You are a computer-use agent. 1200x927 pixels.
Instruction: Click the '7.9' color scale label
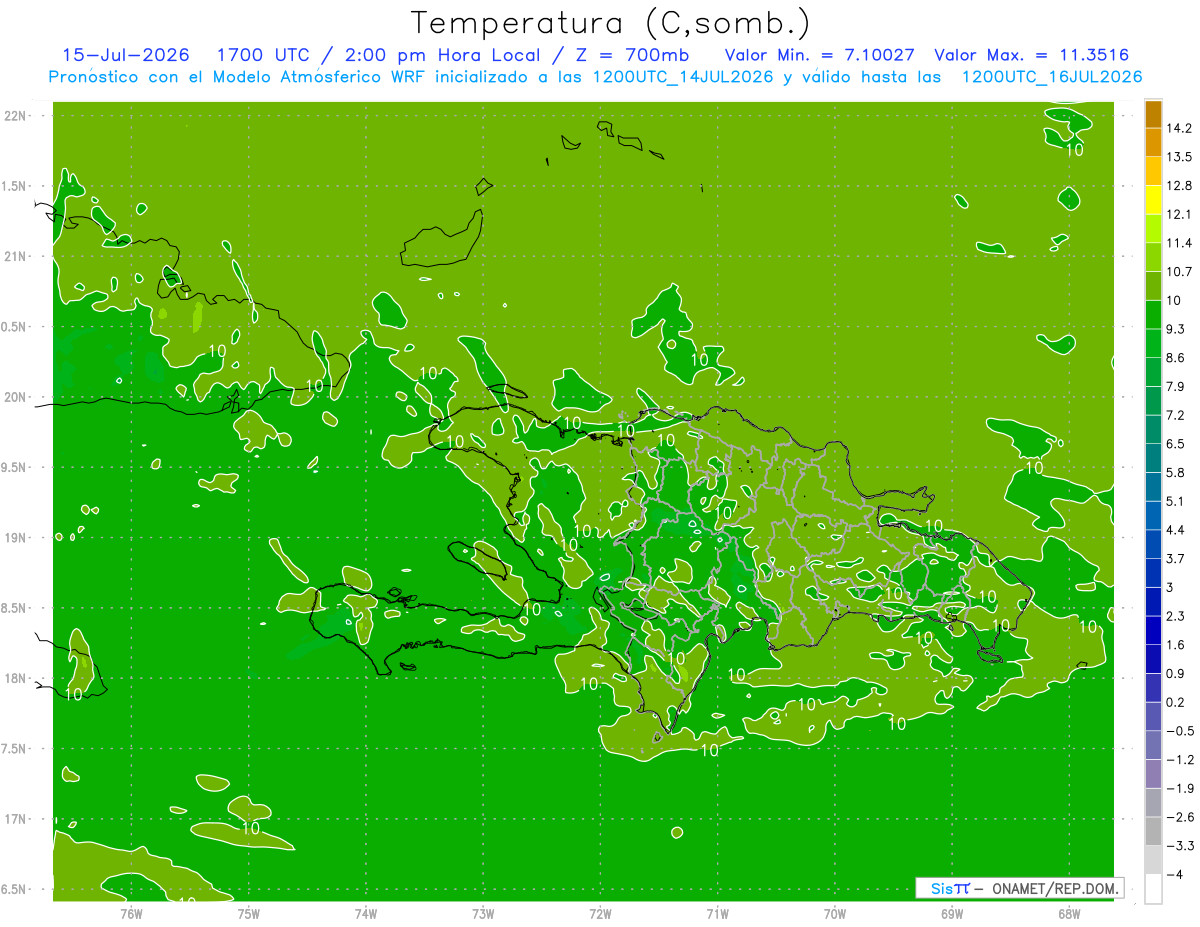tap(1176, 386)
